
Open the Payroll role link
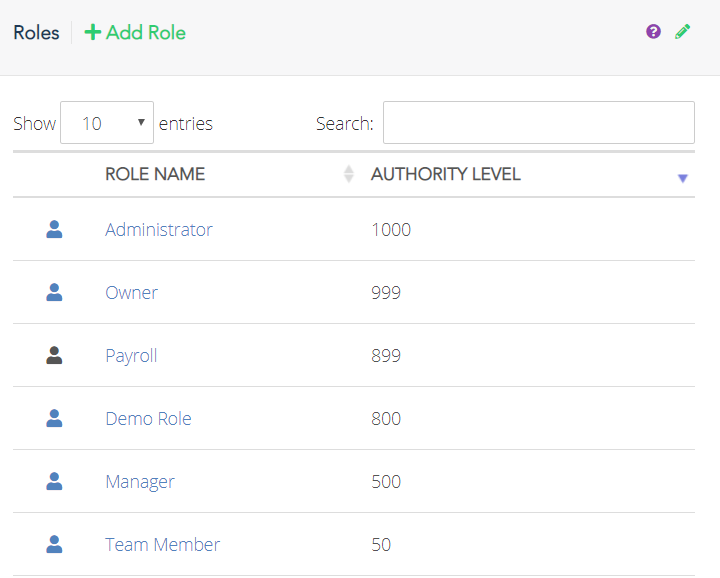131,356
